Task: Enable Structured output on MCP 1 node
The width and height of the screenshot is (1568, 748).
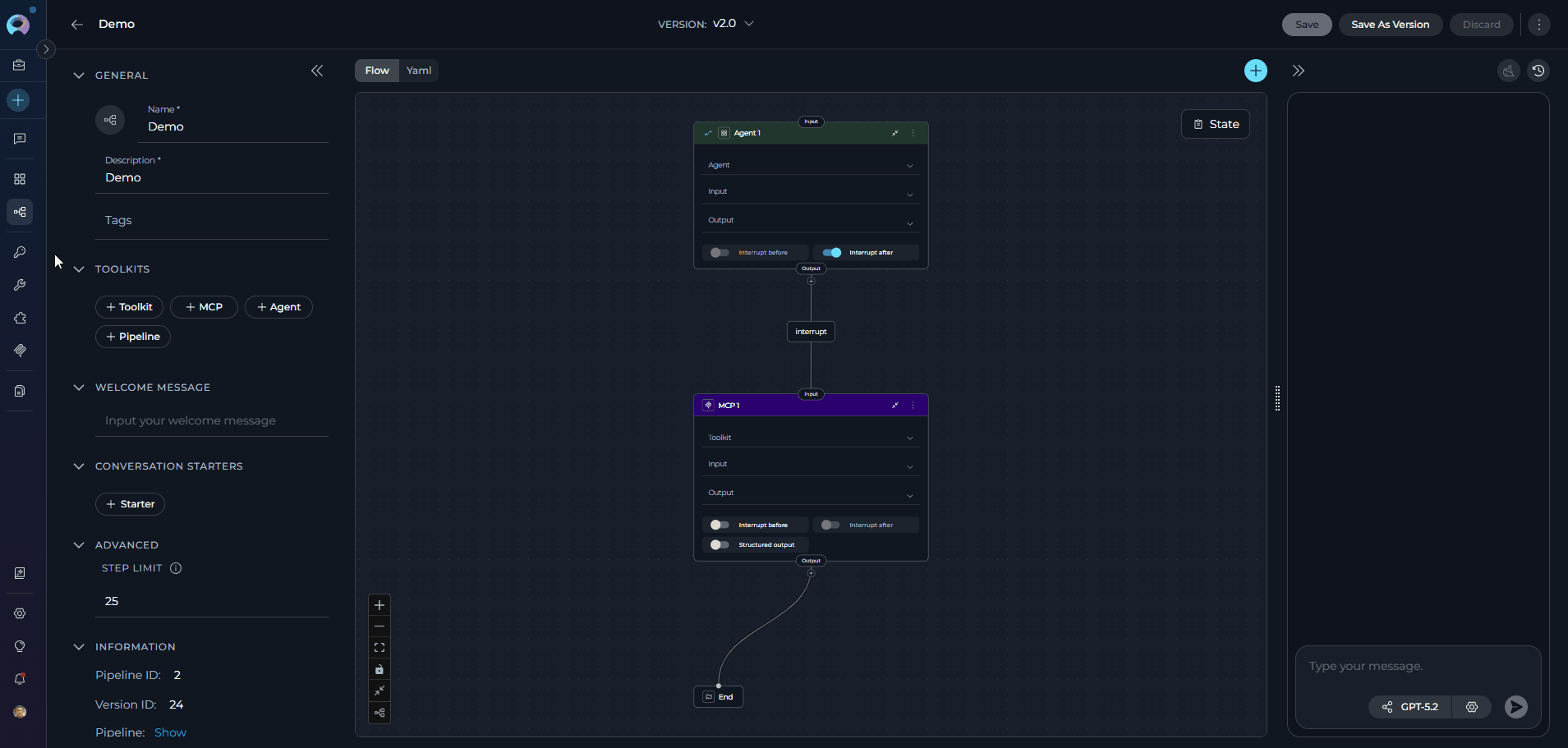Action: click(719, 544)
